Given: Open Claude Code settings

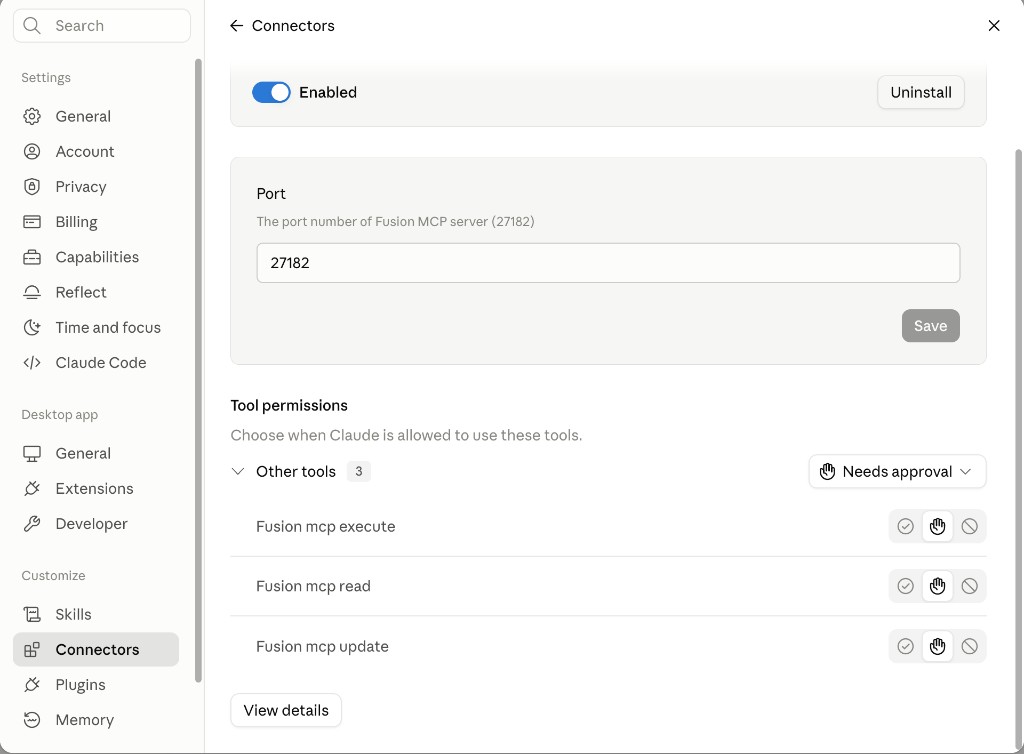Looking at the screenshot, I should coord(95,363).
